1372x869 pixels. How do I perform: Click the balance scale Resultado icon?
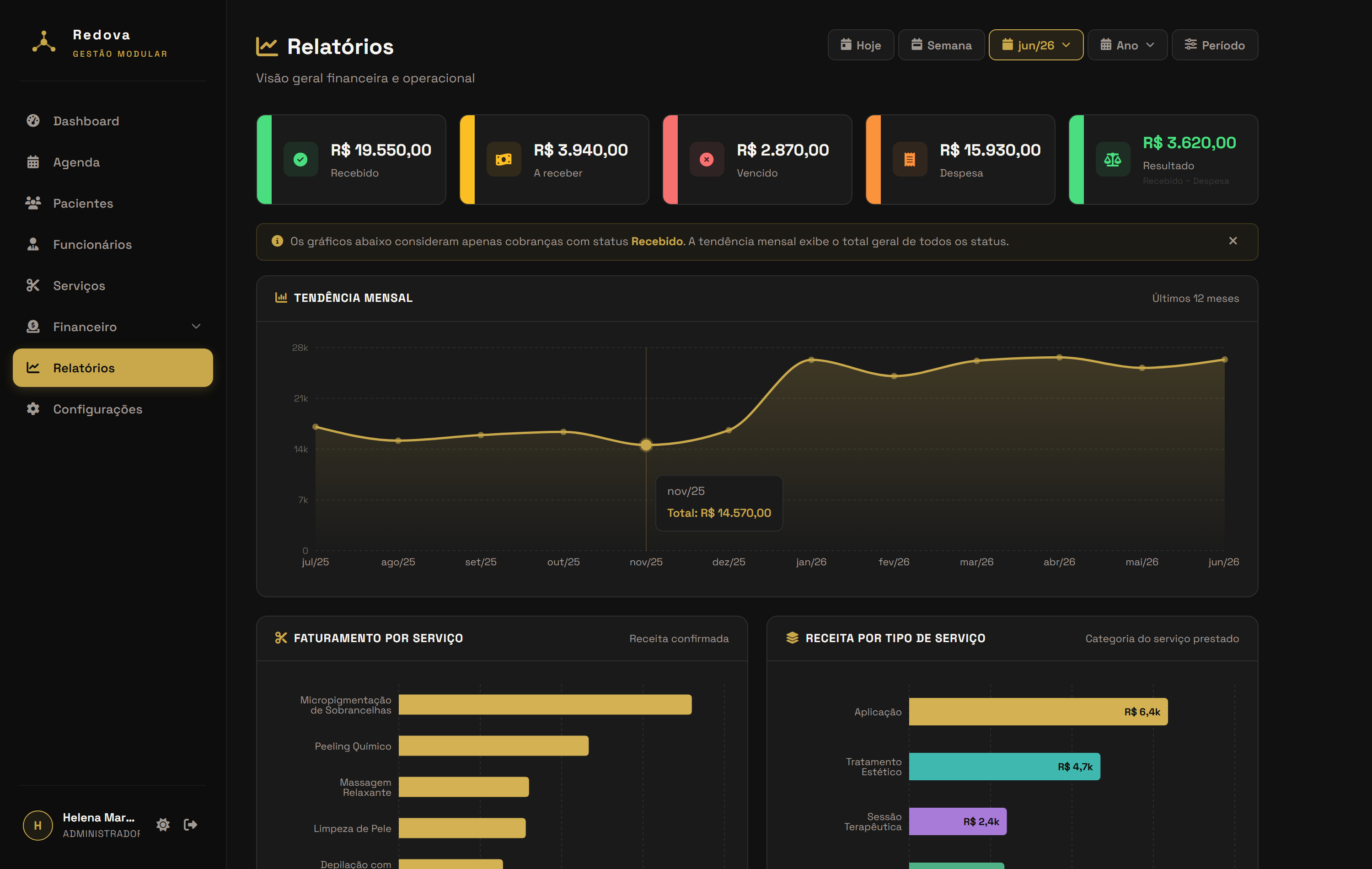click(x=1112, y=160)
